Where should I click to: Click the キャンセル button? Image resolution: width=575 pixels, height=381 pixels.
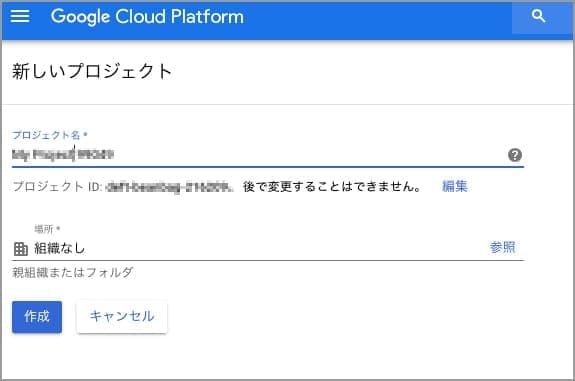point(122,317)
